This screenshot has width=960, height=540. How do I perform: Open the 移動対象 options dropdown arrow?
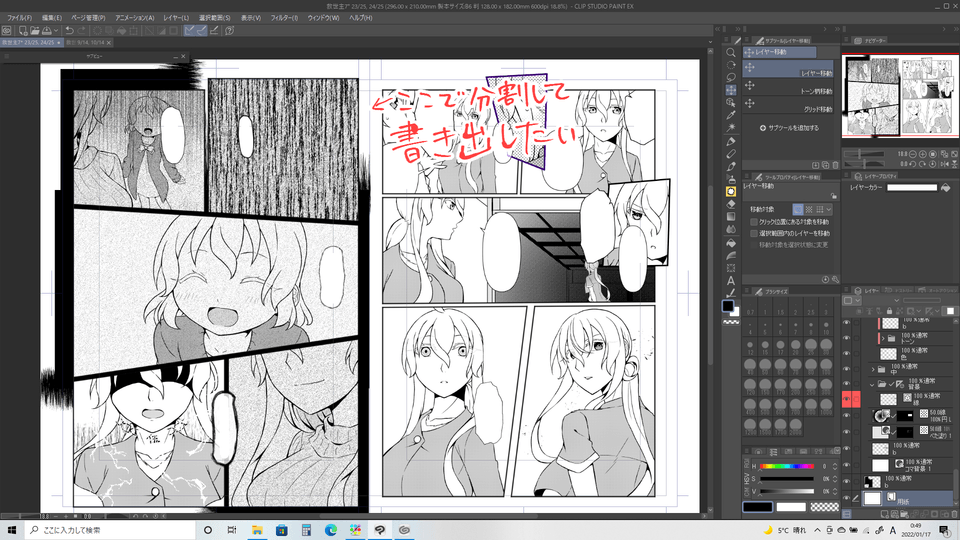(829, 209)
